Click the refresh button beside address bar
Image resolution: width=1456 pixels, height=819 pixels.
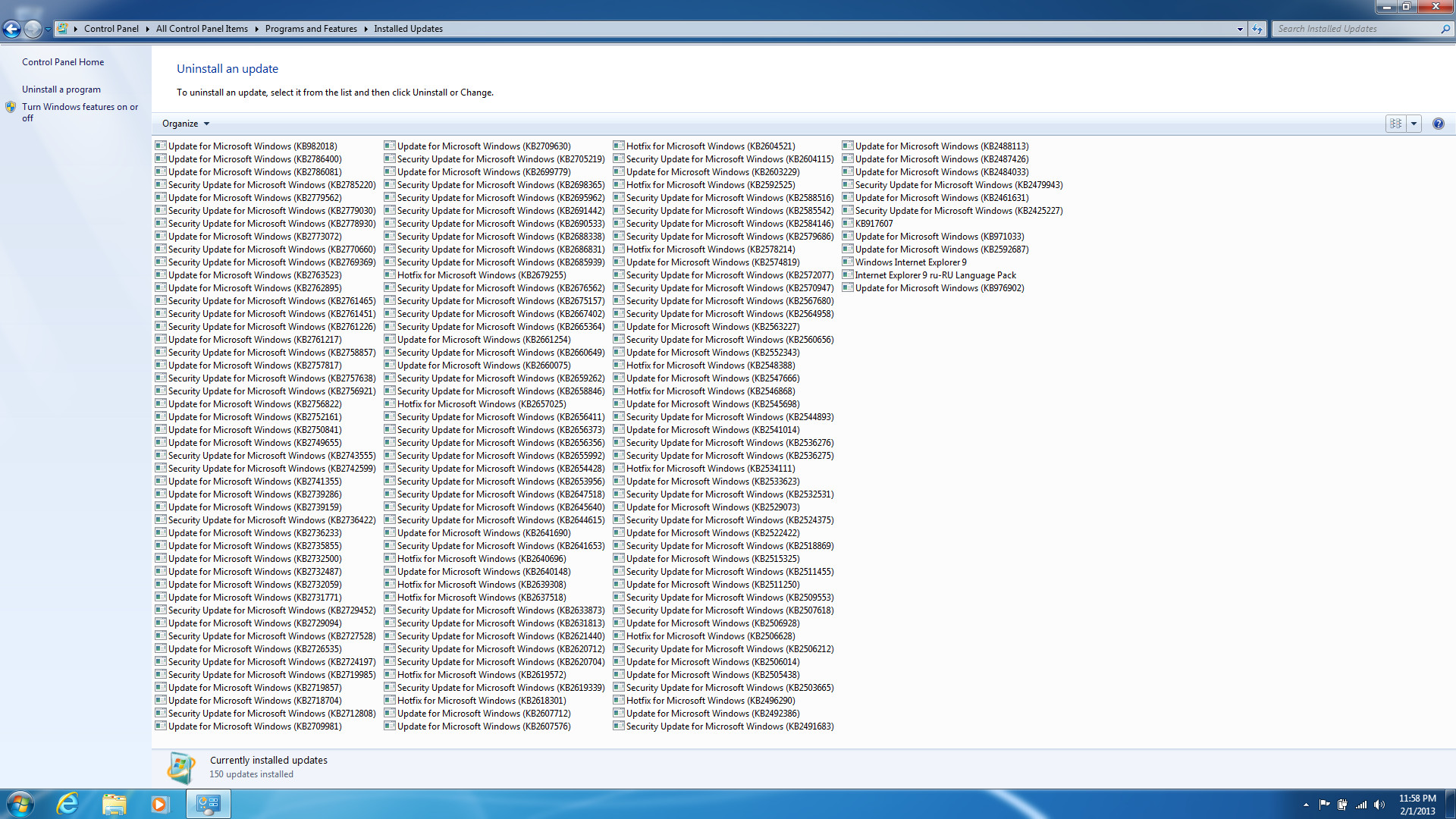[x=1257, y=29]
